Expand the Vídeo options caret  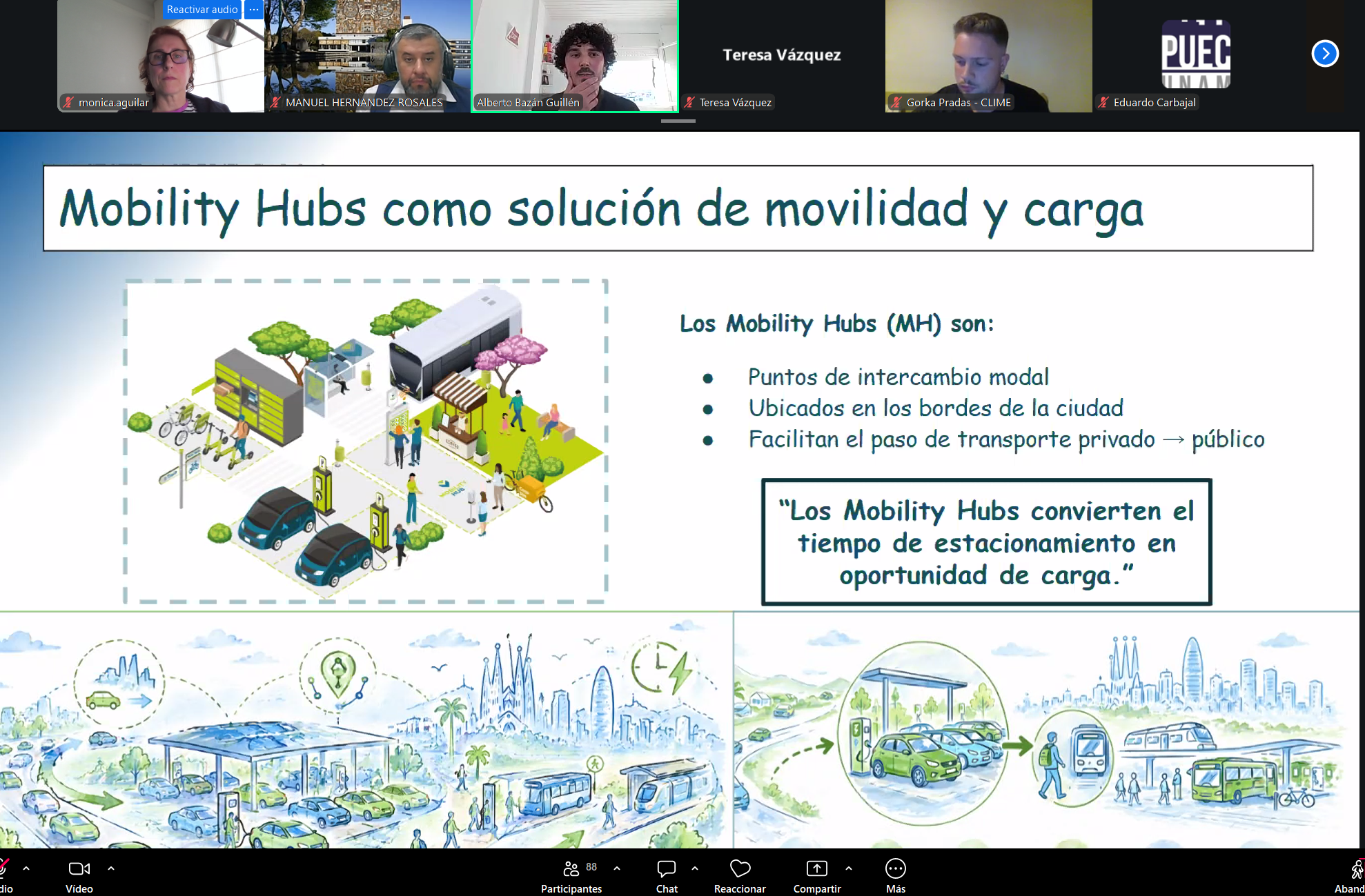(x=111, y=868)
